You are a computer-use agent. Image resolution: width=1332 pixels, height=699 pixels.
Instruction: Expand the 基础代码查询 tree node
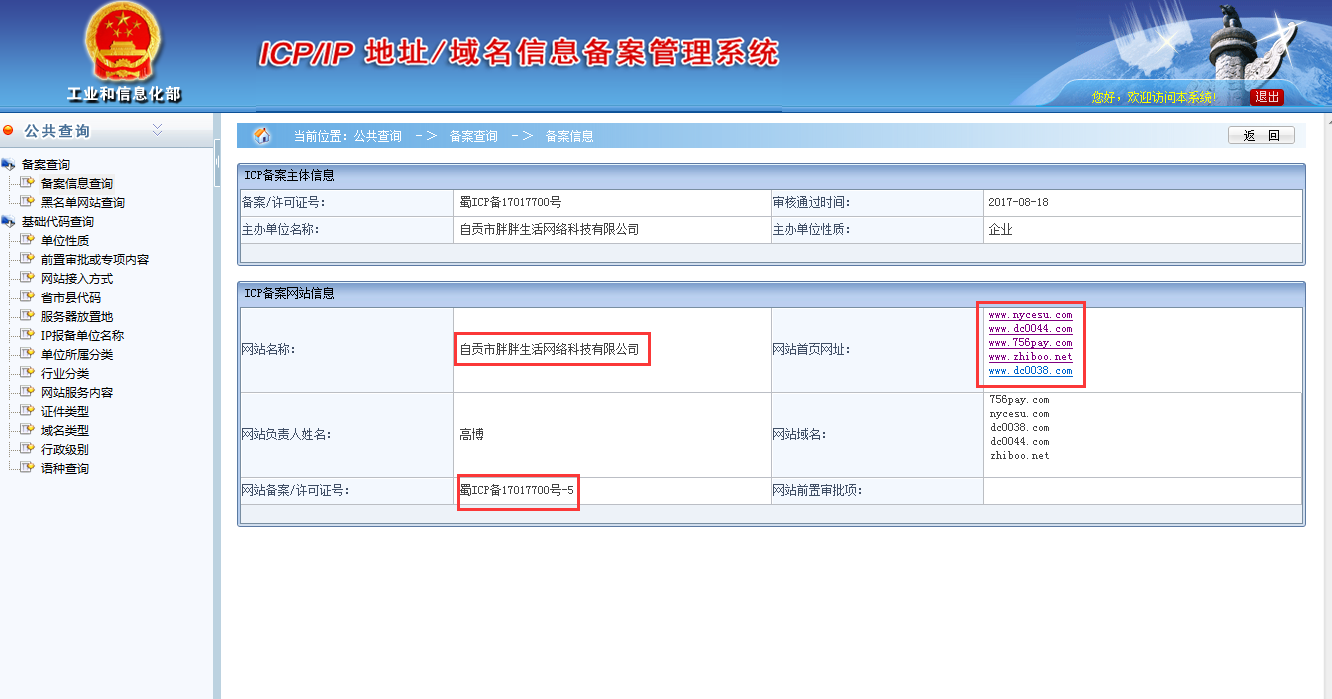(x=9, y=222)
